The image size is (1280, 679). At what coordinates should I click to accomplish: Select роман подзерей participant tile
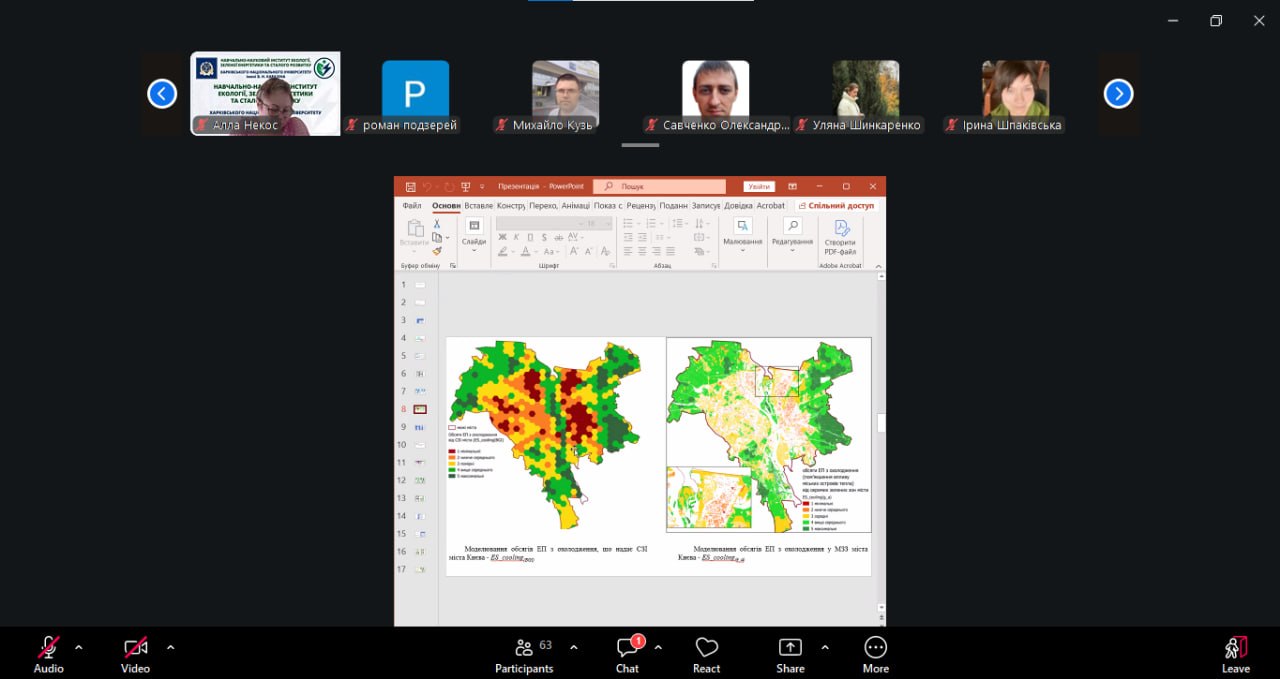[415, 94]
